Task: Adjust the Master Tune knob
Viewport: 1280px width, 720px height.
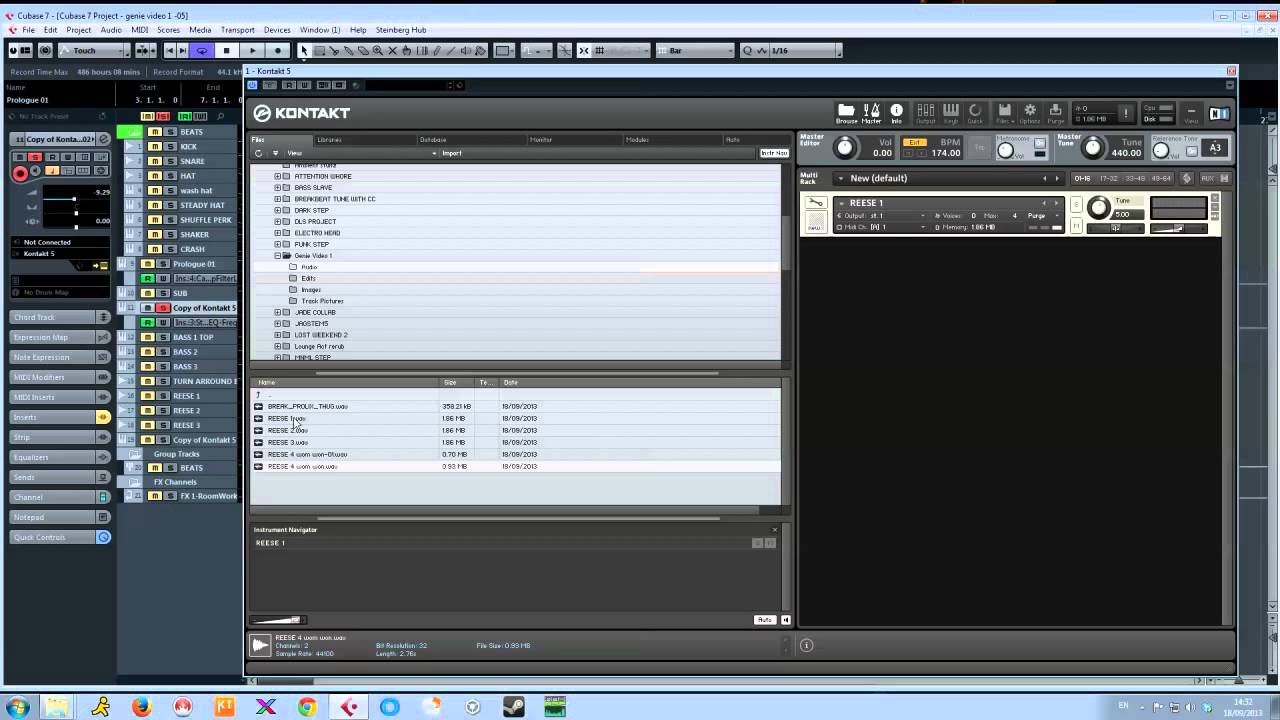Action: point(1093,148)
